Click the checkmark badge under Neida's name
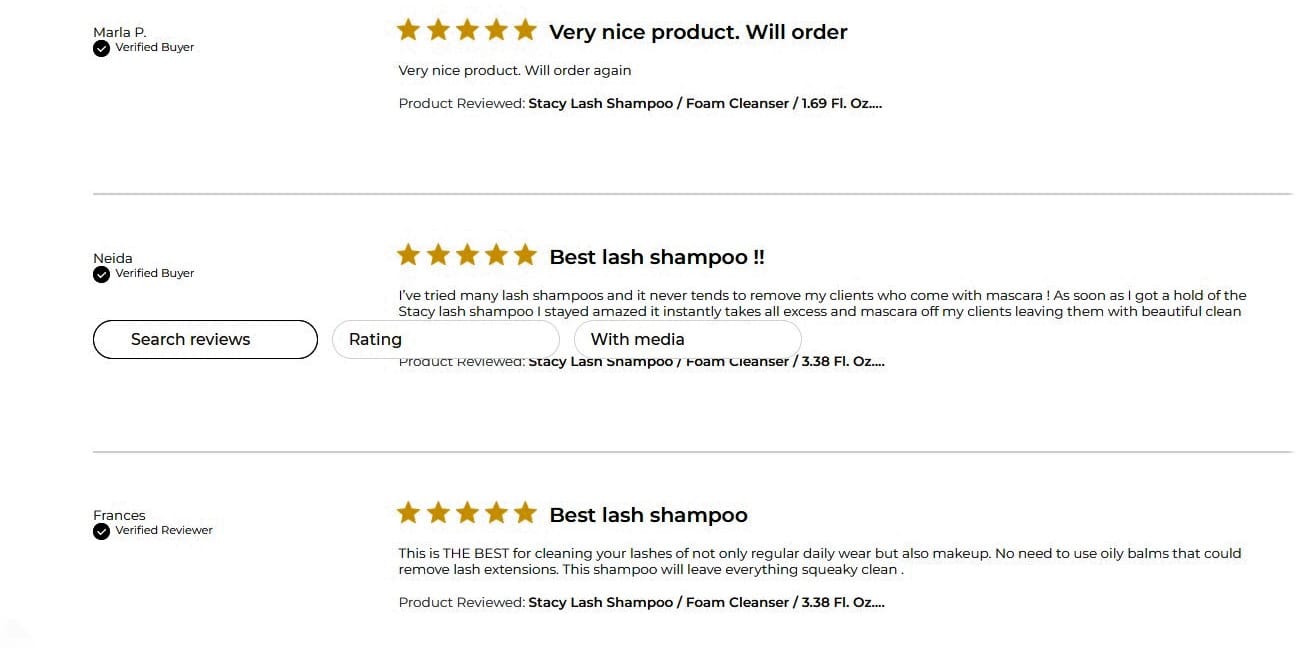The height and width of the screenshot is (648, 1296). tap(101, 274)
